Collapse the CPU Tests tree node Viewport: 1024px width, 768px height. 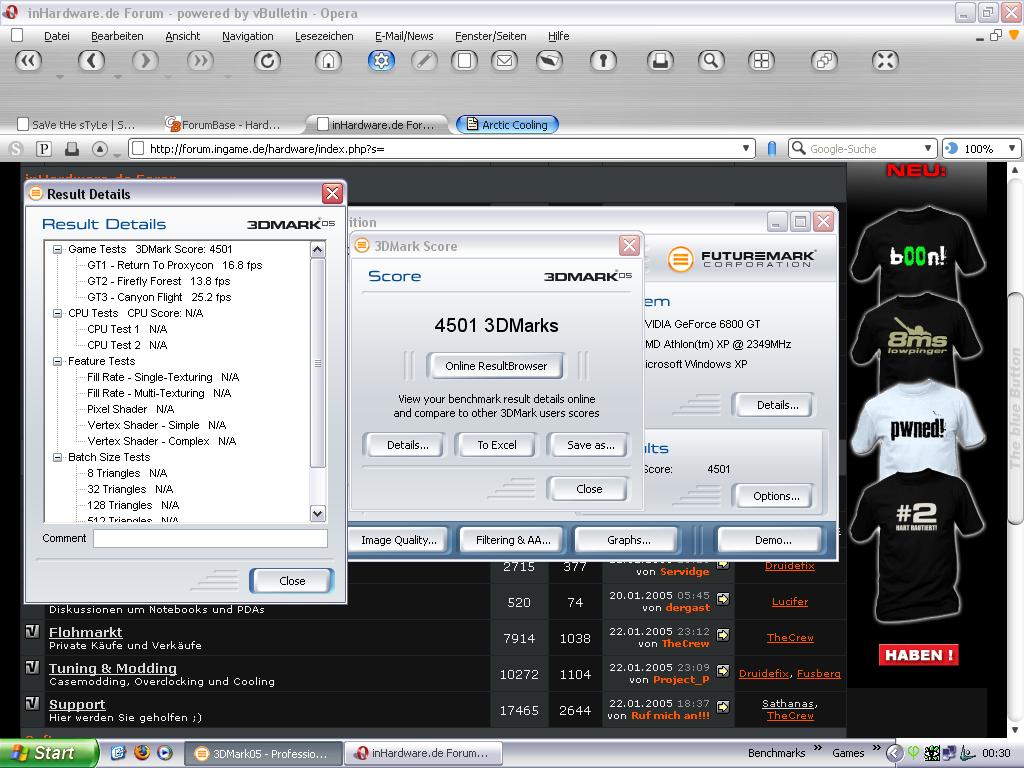[57, 313]
